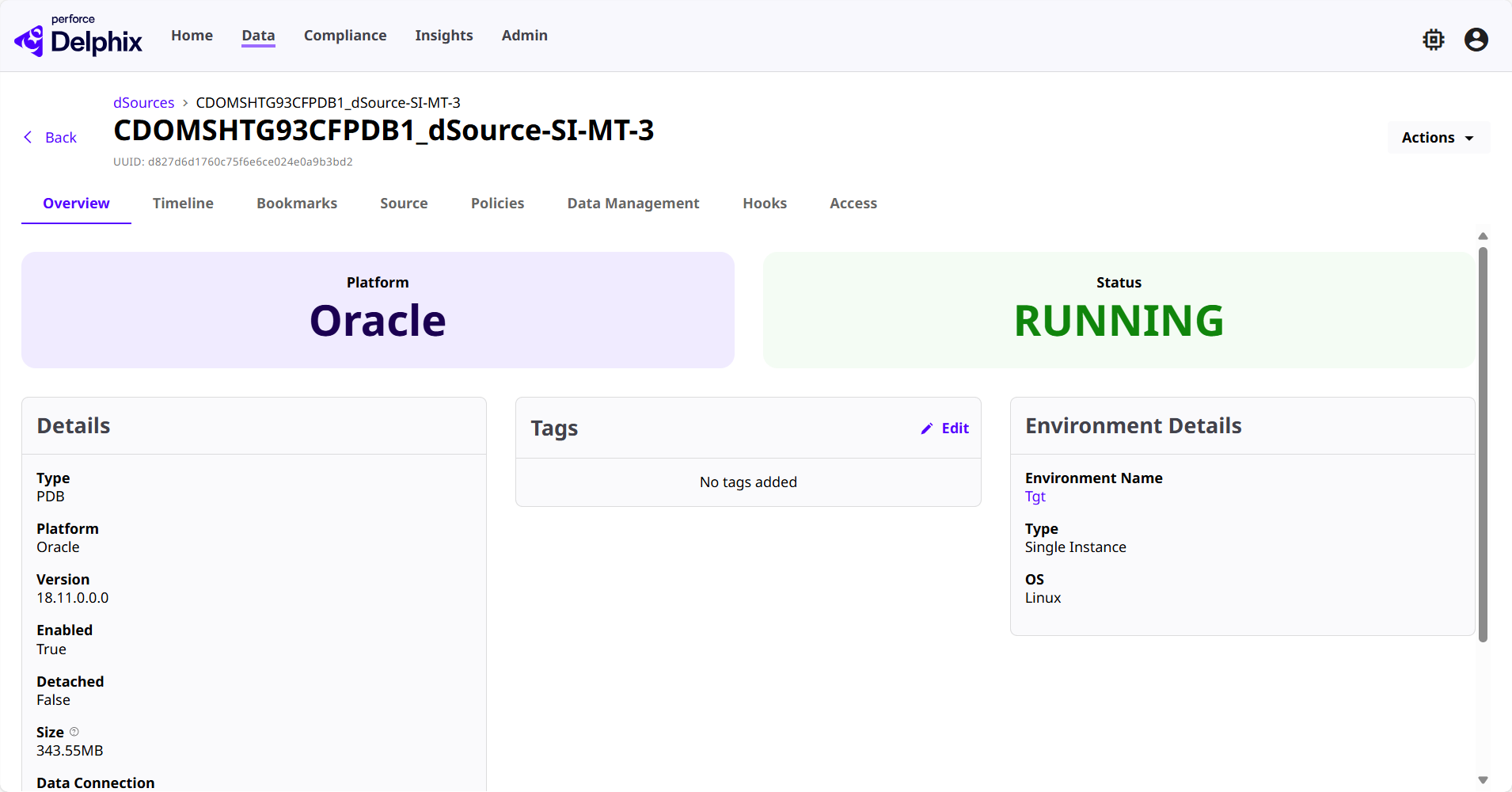
Task: Click the RUNNING status text
Action: (x=1119, y=321)
